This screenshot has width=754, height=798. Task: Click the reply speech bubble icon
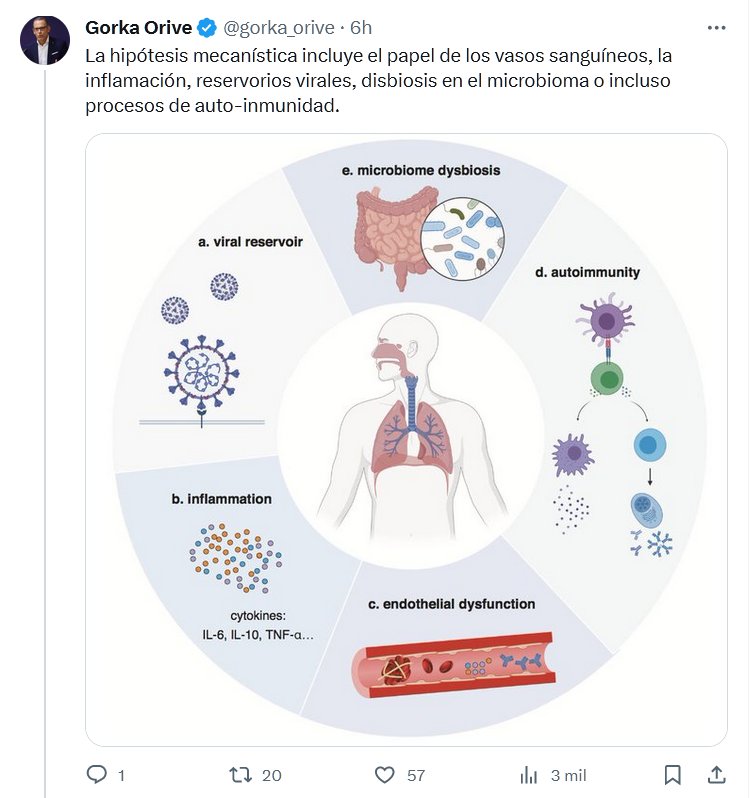tap(97, 775)
